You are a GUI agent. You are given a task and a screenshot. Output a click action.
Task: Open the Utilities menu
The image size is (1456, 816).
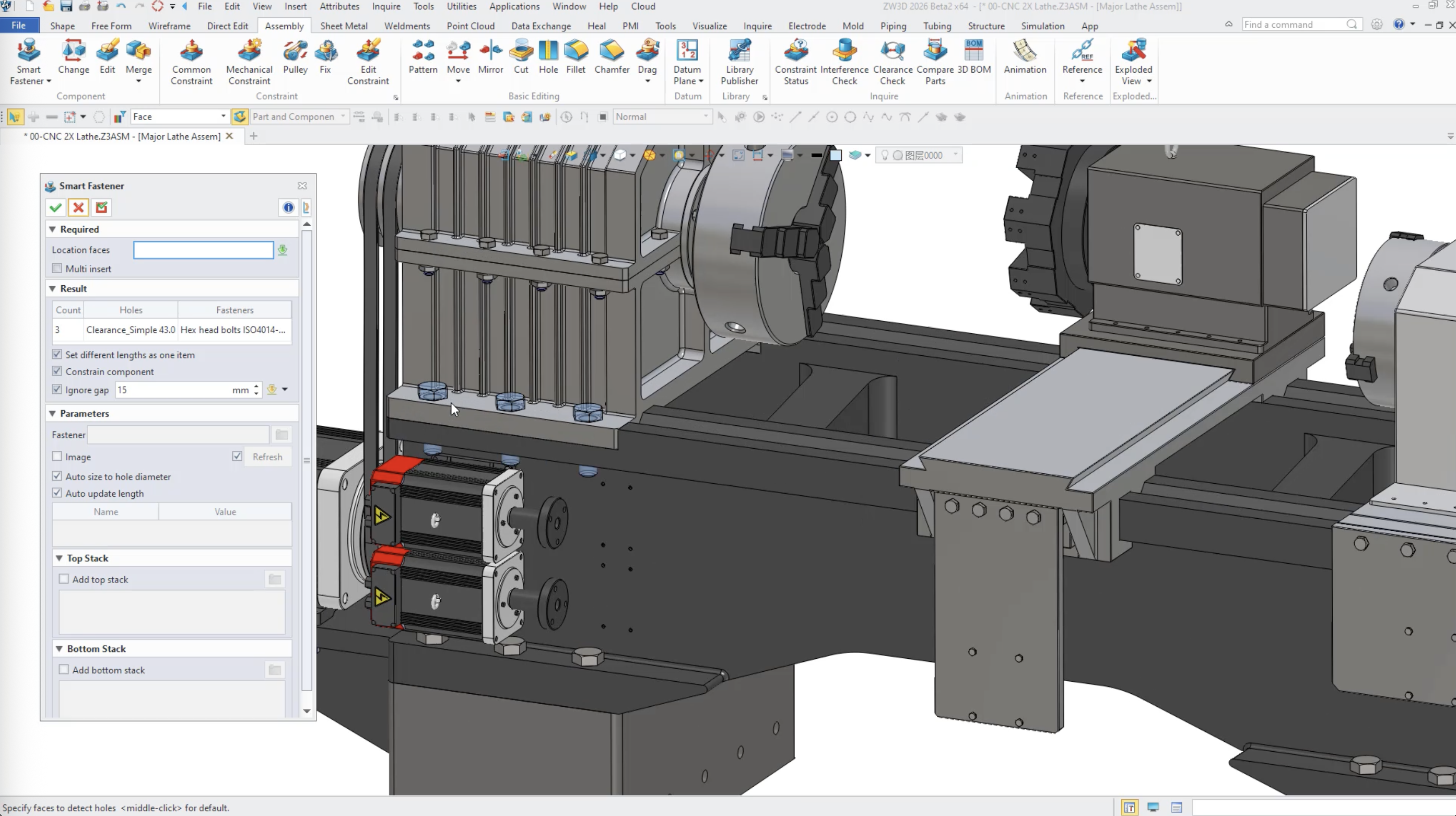tap(461, 6)
